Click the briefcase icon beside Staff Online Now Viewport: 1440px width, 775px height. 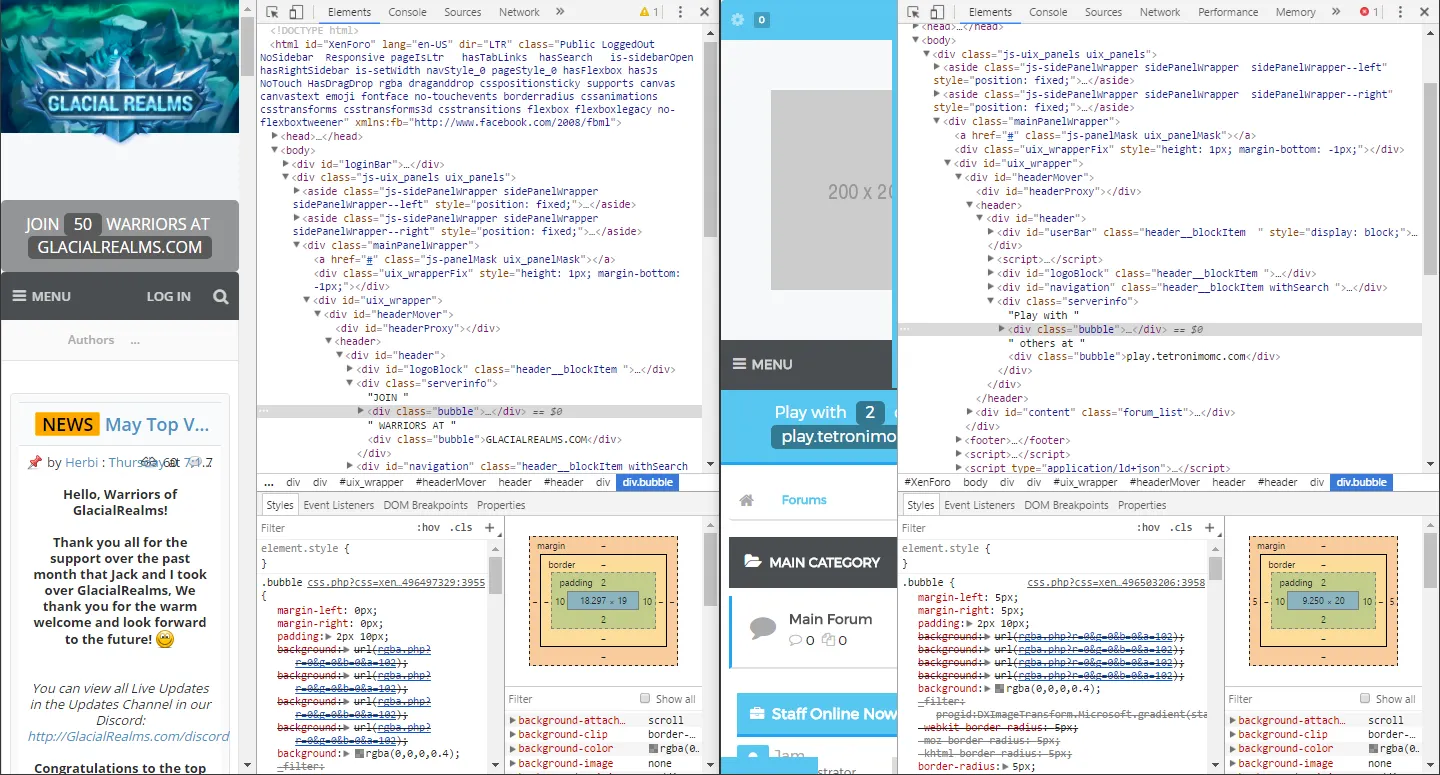[755, 714]
